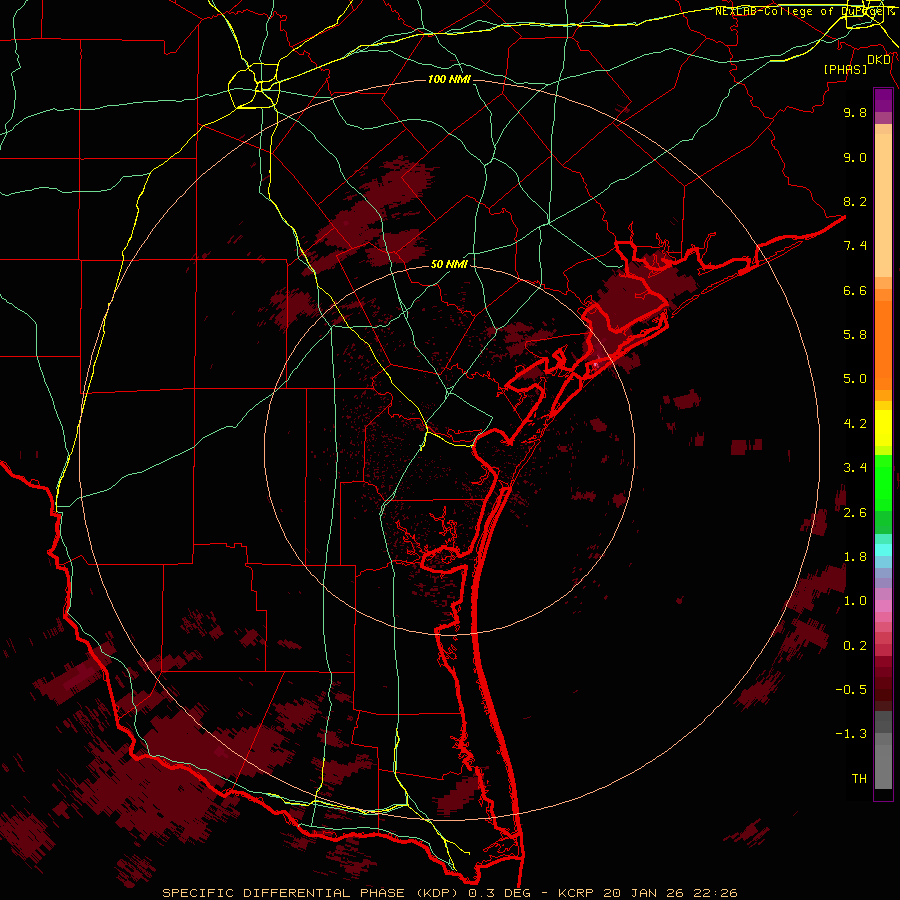This screenshot has width=900, height=900.
Task: Pick the orange color bar segment
Action: coord(883,344)
